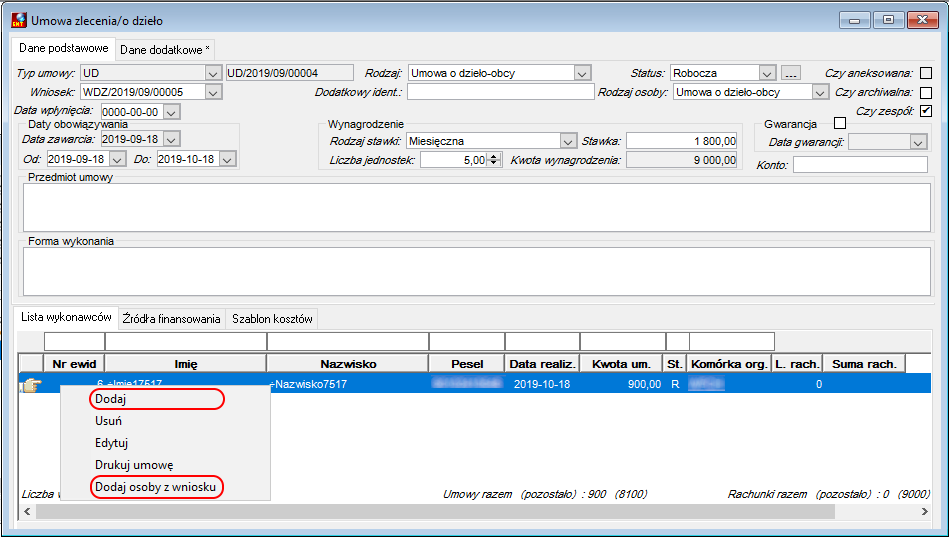Click the horizontal scrollbar left arrow

pyautogui.click(x=27, y=512)
